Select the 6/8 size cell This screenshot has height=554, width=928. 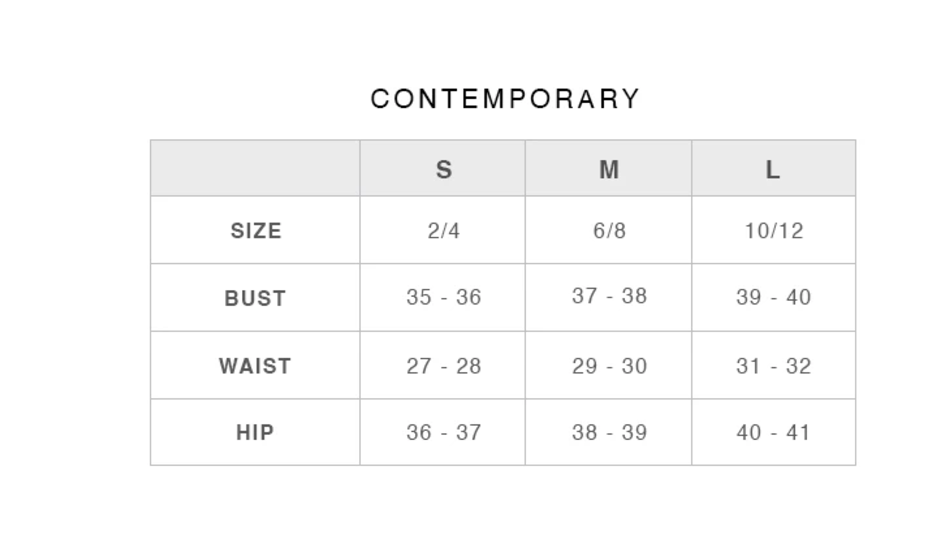[609, 231]
